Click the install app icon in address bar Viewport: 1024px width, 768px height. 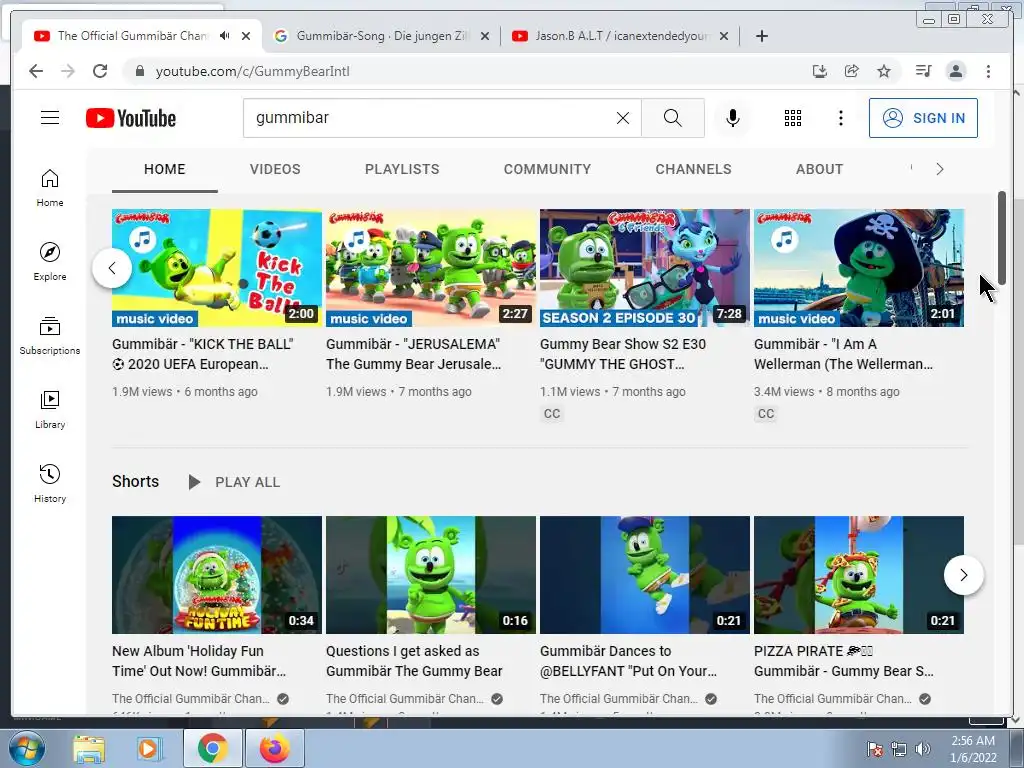coord(820,71)
